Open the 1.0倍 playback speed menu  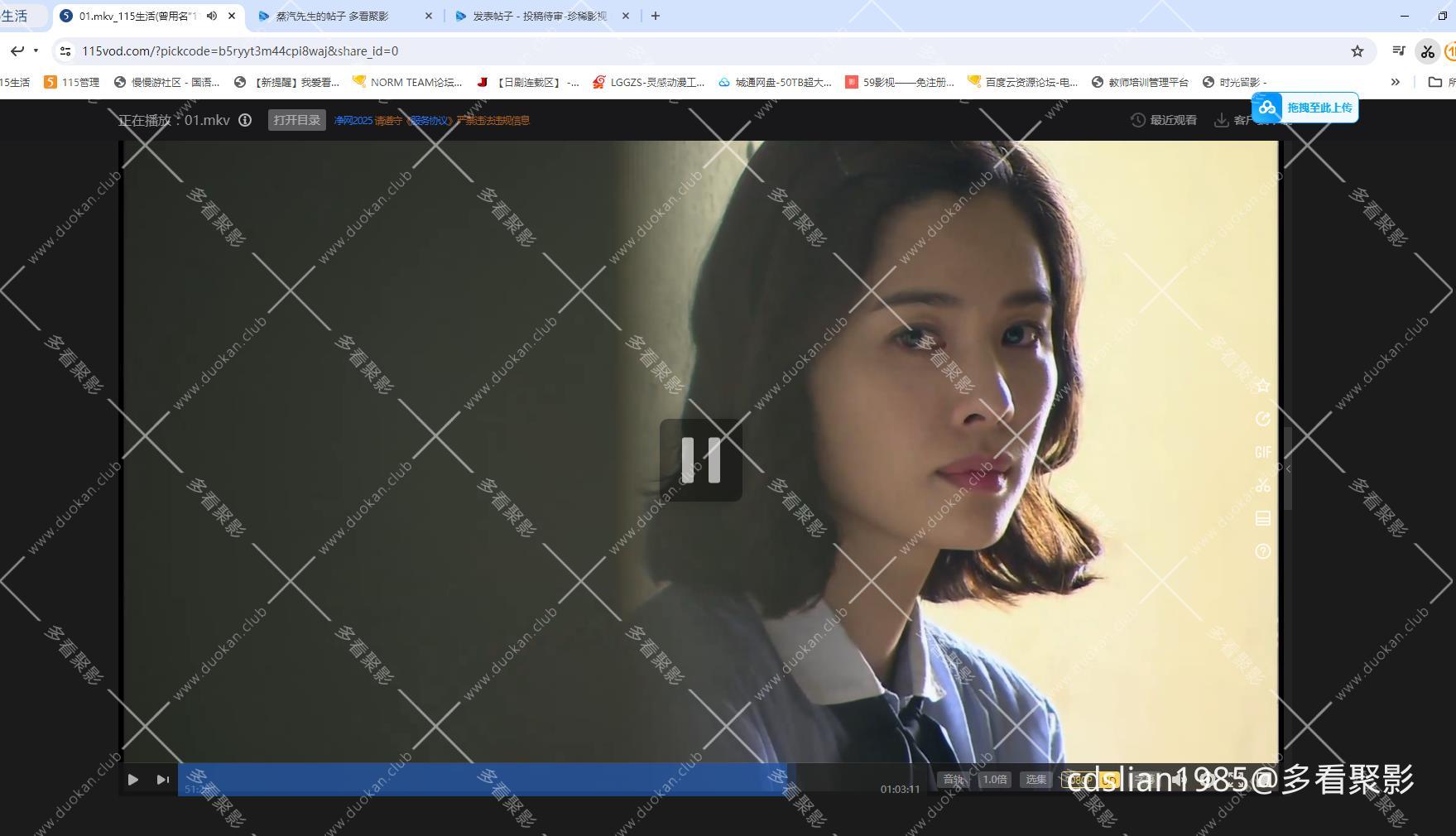pyautogui.click(x=994, y=779)
